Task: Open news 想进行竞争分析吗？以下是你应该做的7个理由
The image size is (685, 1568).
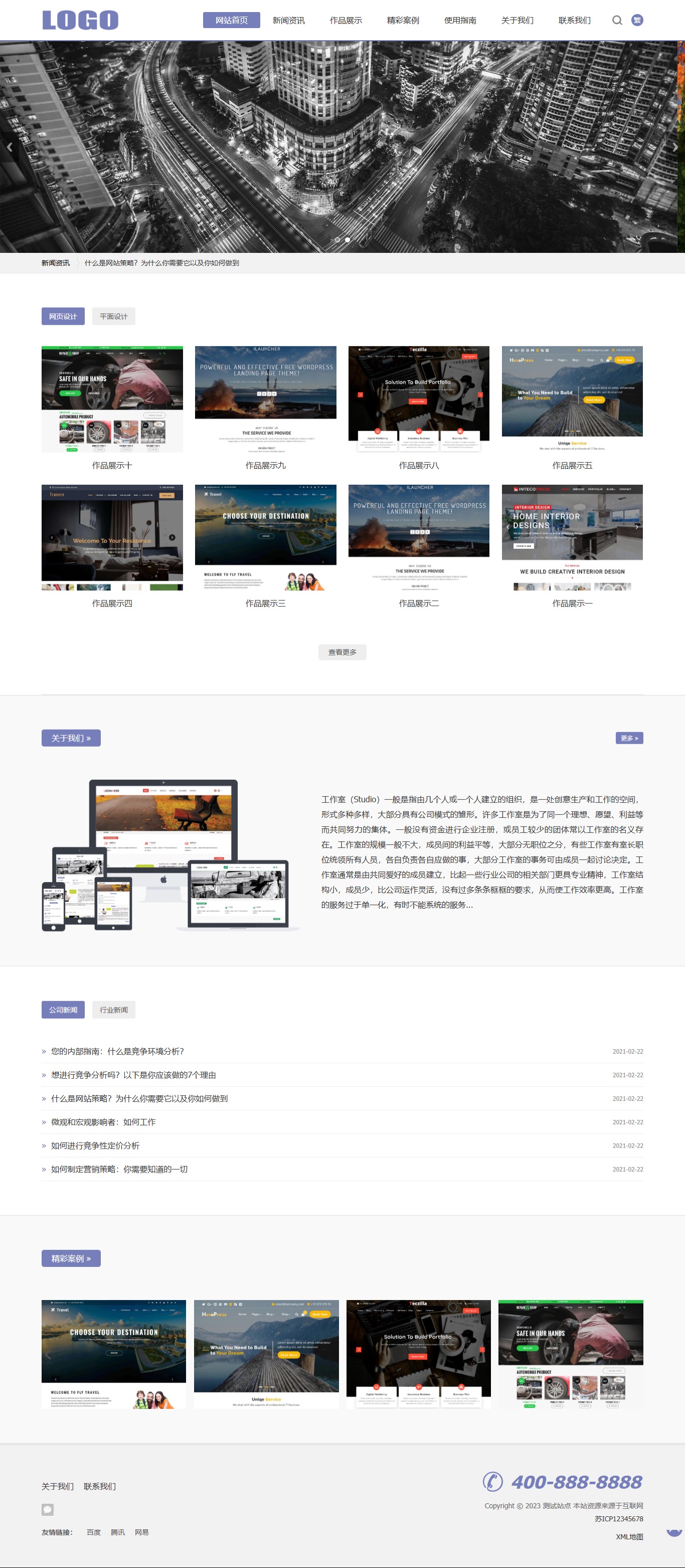Action: (133, 1075)
